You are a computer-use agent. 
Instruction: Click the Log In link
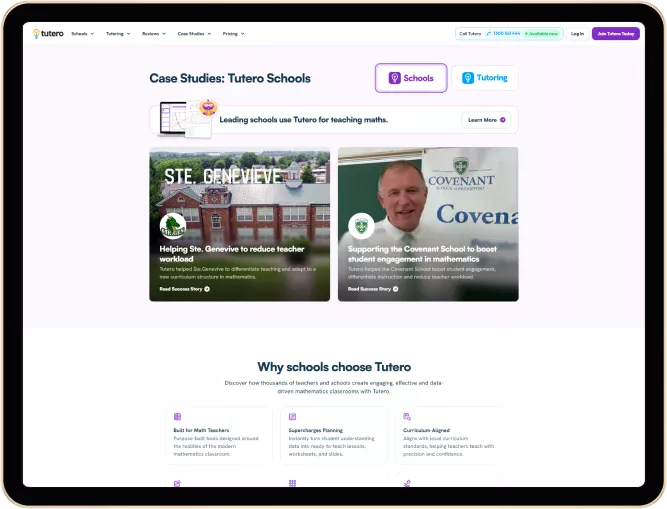[x=577, y=33]
